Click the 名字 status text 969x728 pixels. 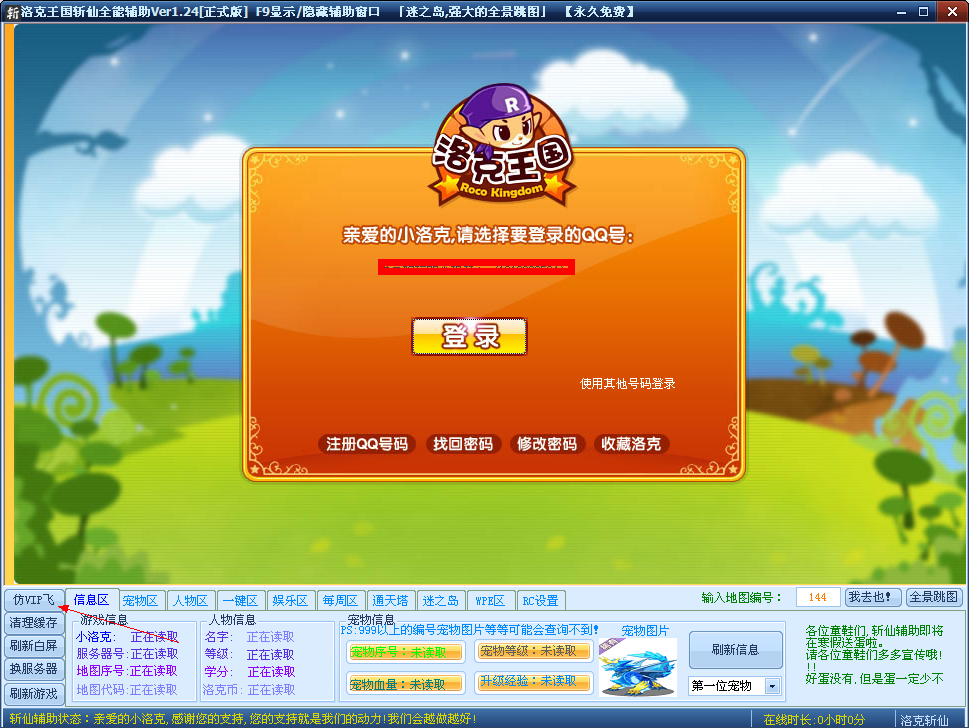tap(271, 637)
